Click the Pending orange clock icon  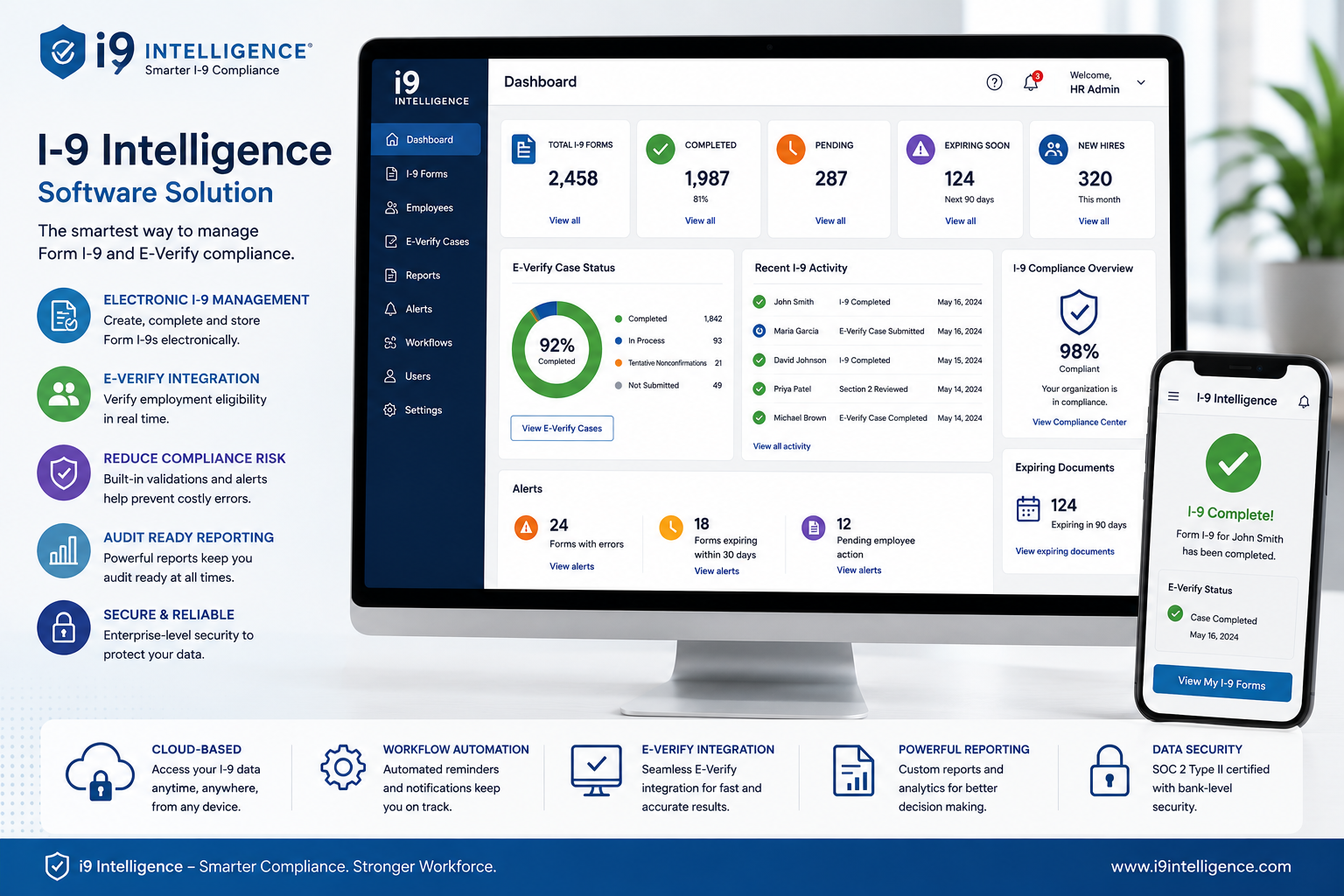791,150
